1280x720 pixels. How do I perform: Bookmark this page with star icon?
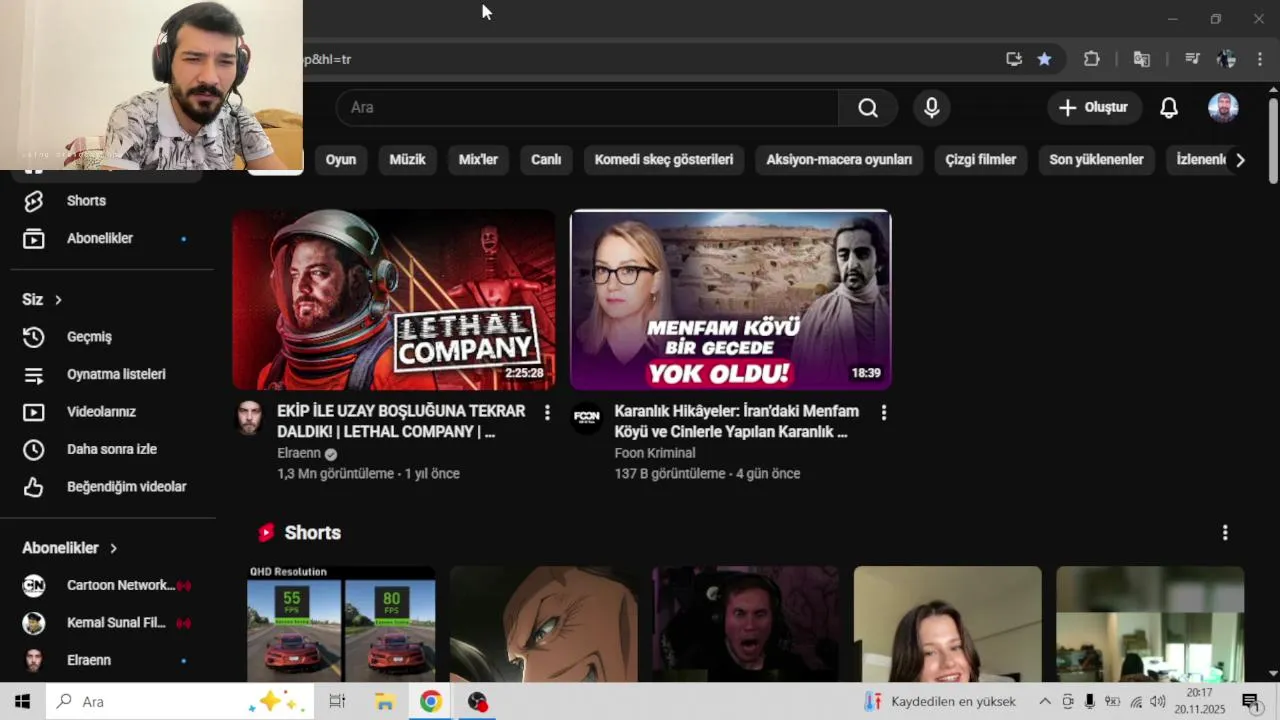[1044, 59]
